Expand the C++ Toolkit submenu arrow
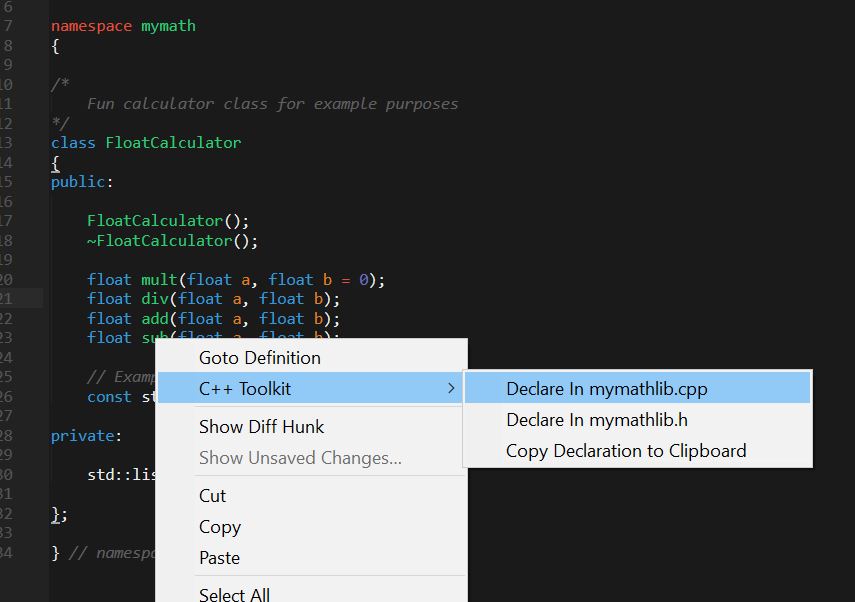Screen dimensions: 855x602 tap(451, 388)
